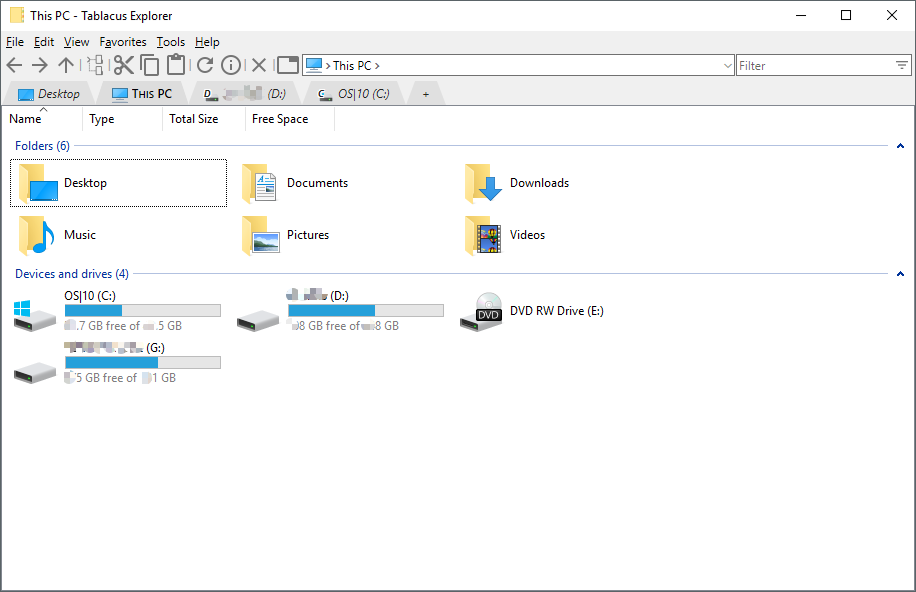The height and width of the screenshot is (592, 916).
Task: Copy the selection using toolbar icon
Action: pos(150,65)
